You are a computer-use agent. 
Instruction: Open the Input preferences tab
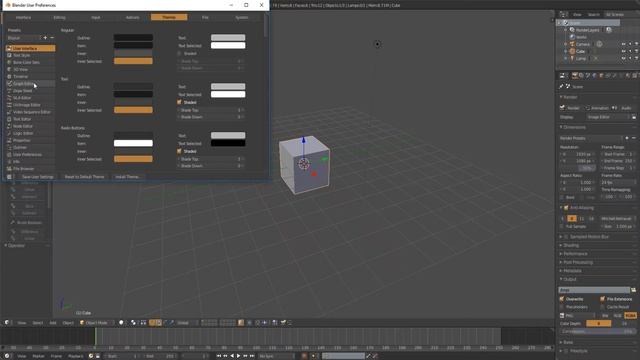[96, 17]
